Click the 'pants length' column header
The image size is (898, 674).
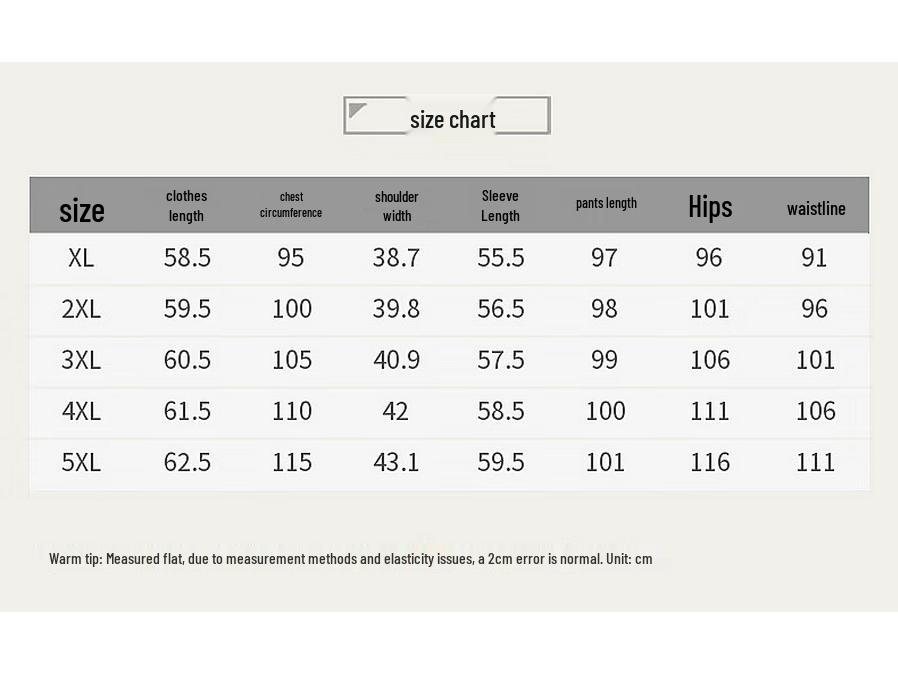pos(606,203)
